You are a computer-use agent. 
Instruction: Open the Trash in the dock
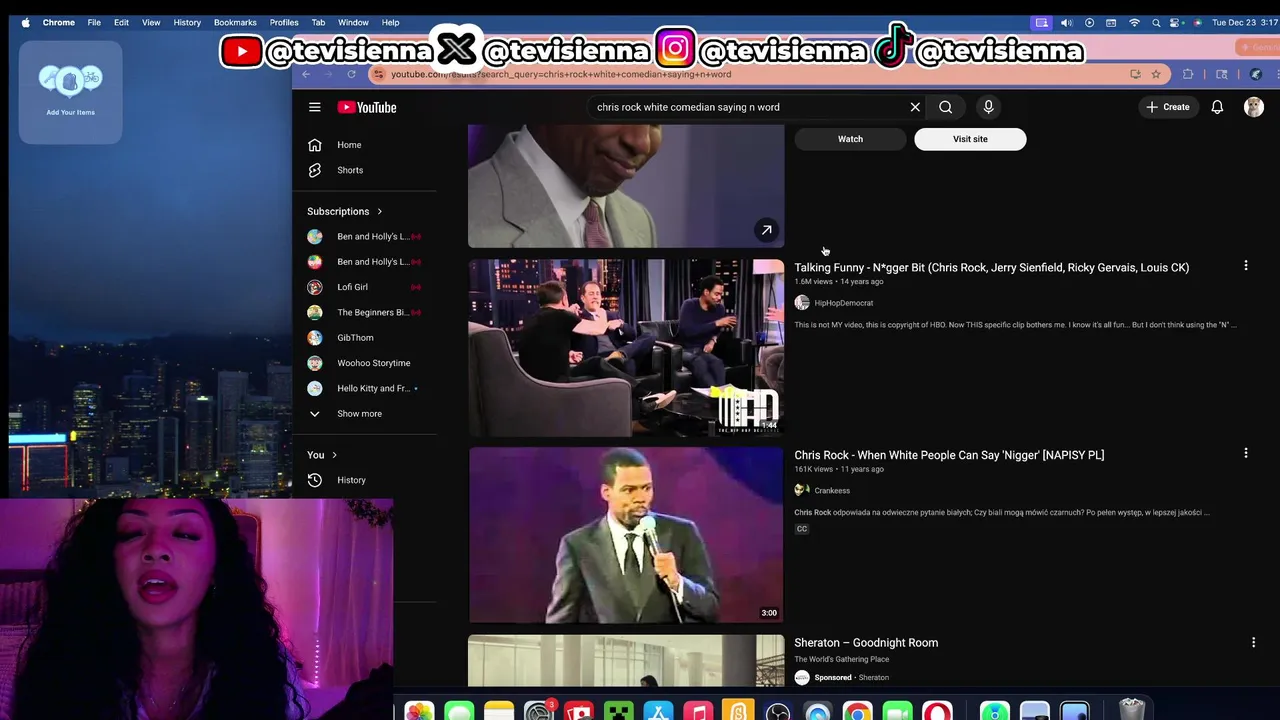1131,711
